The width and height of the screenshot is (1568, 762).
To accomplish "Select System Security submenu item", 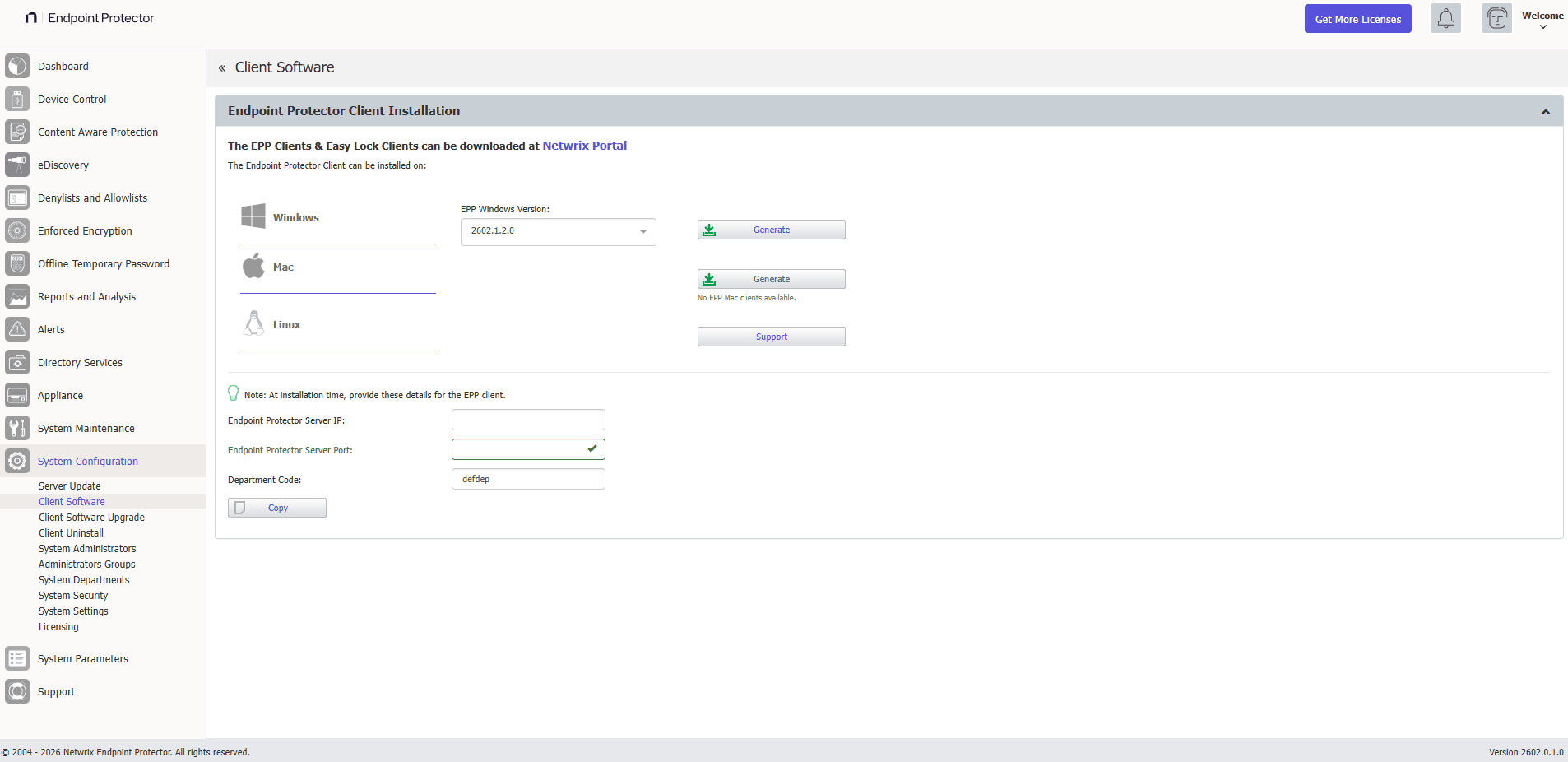I will coord(73,596).
